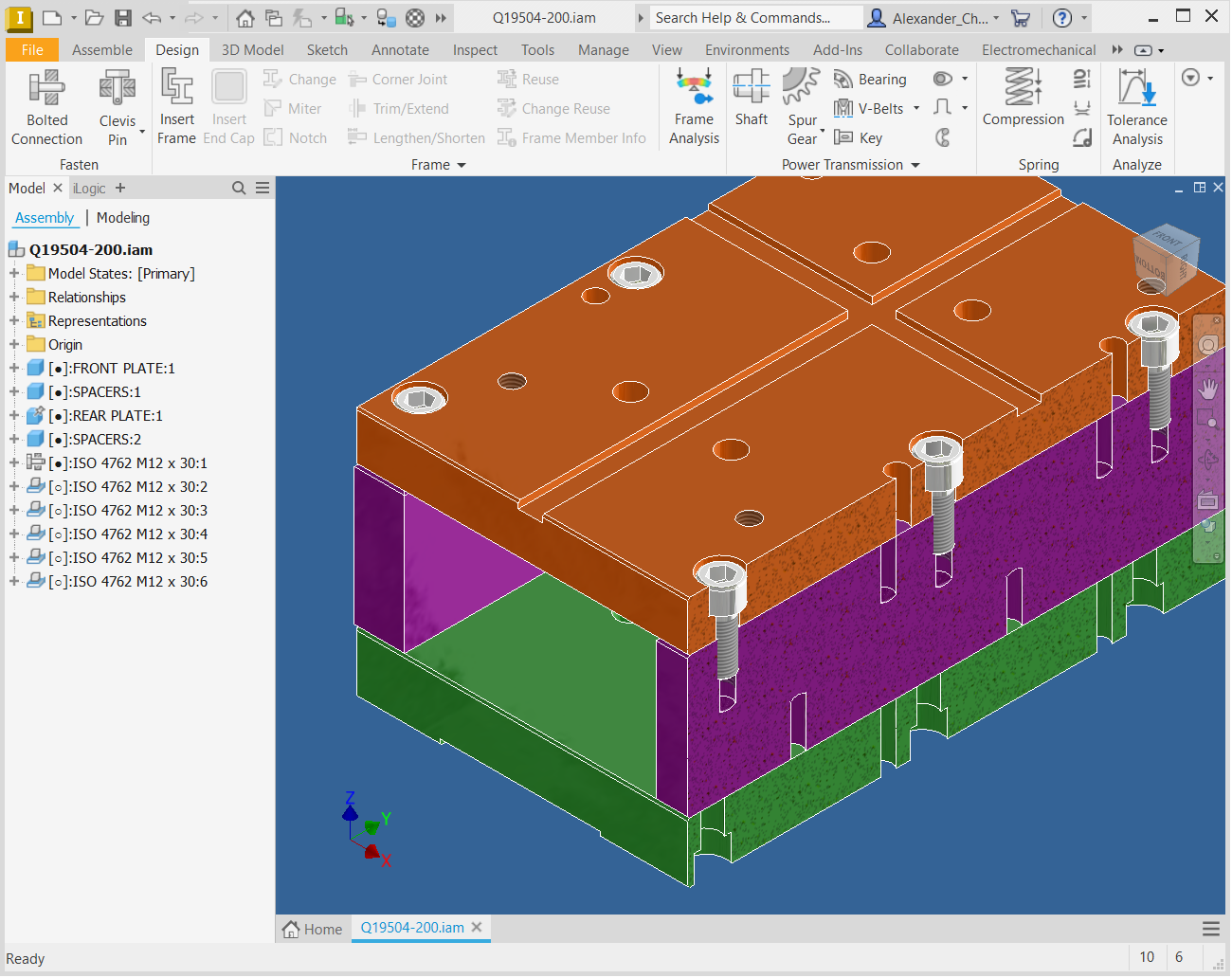The image size is (1232, 978).
Task: Select the Key connection generator
Action: click(x=858, y=137)
